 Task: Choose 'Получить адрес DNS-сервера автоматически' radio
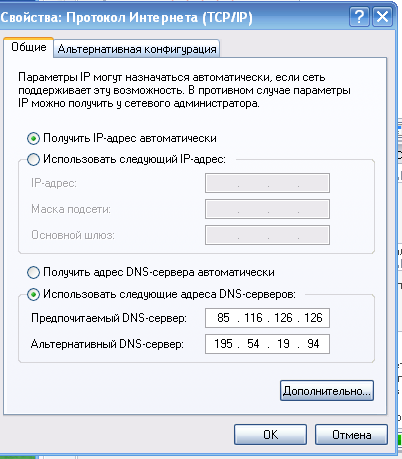33,272
